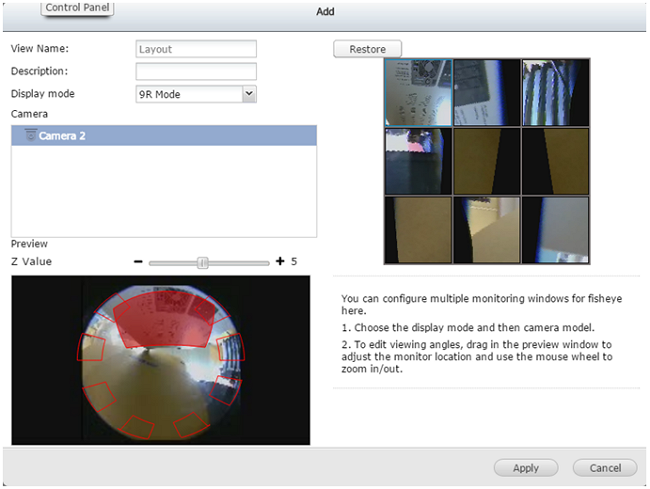650x489 pixels.
Task: Select the bottom-middle monitoring window thumbnail
Action: (x=487, y=230)
